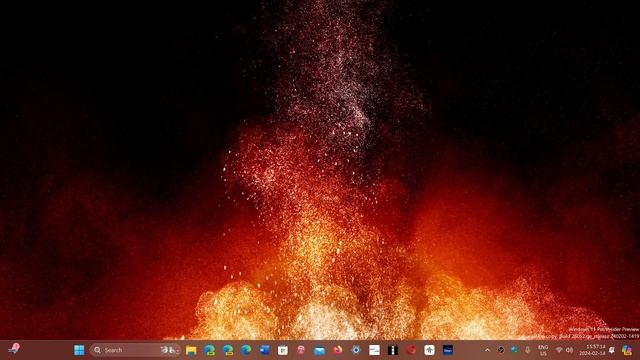The image size is (640, 360).
Task: Open the Store calendar-like white icon app
Action: coord(283,350)
